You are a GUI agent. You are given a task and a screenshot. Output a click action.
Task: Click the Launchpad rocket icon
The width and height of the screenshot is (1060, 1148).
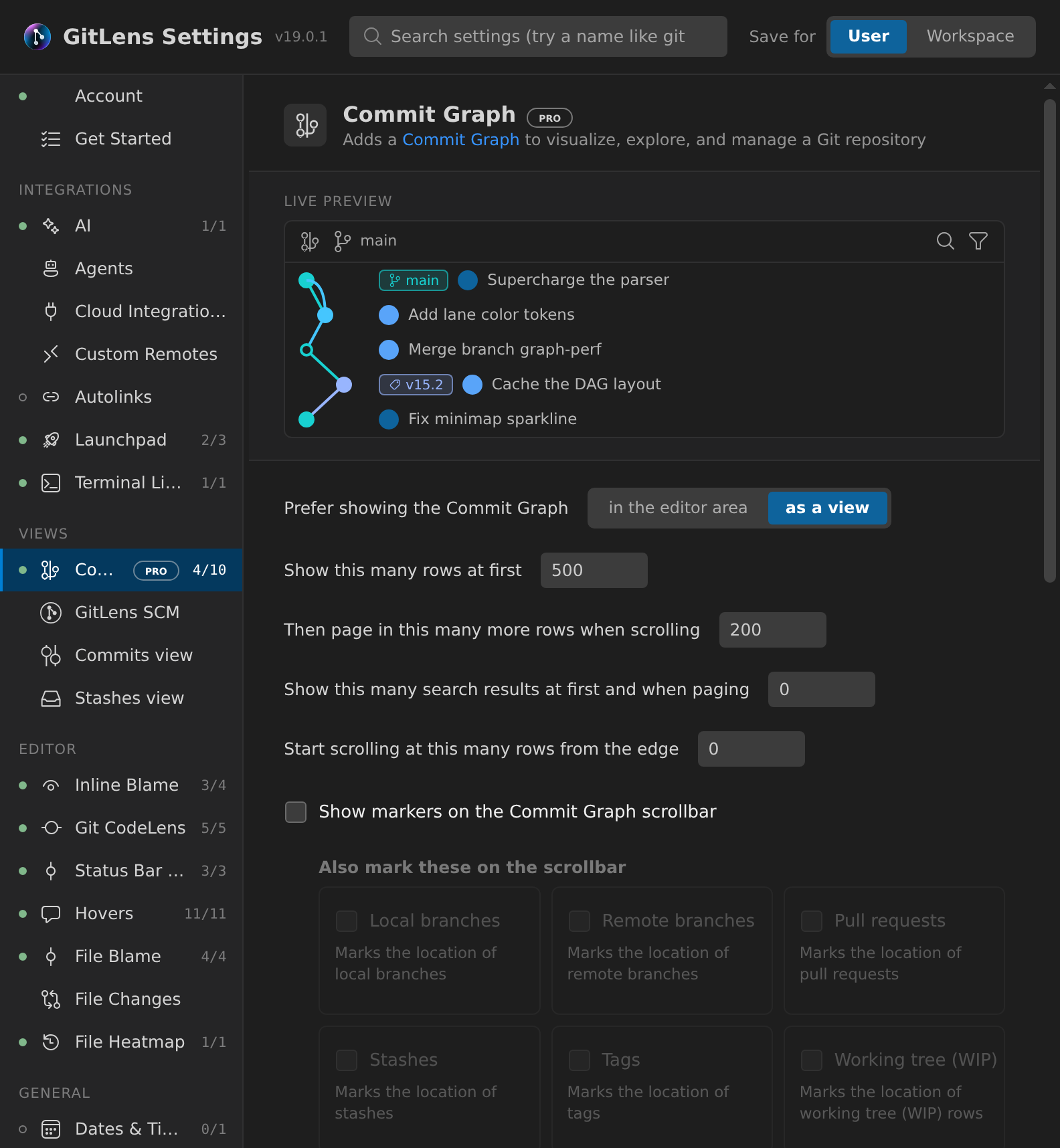point(51,440)
